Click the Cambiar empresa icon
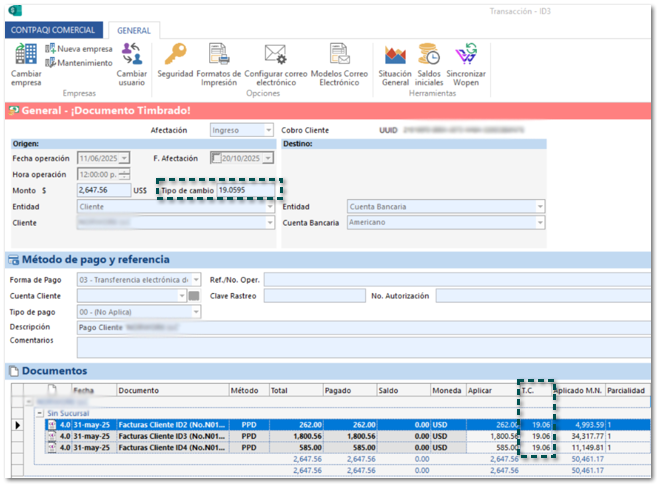The image size is (660, 497). [x=25, y=57]
